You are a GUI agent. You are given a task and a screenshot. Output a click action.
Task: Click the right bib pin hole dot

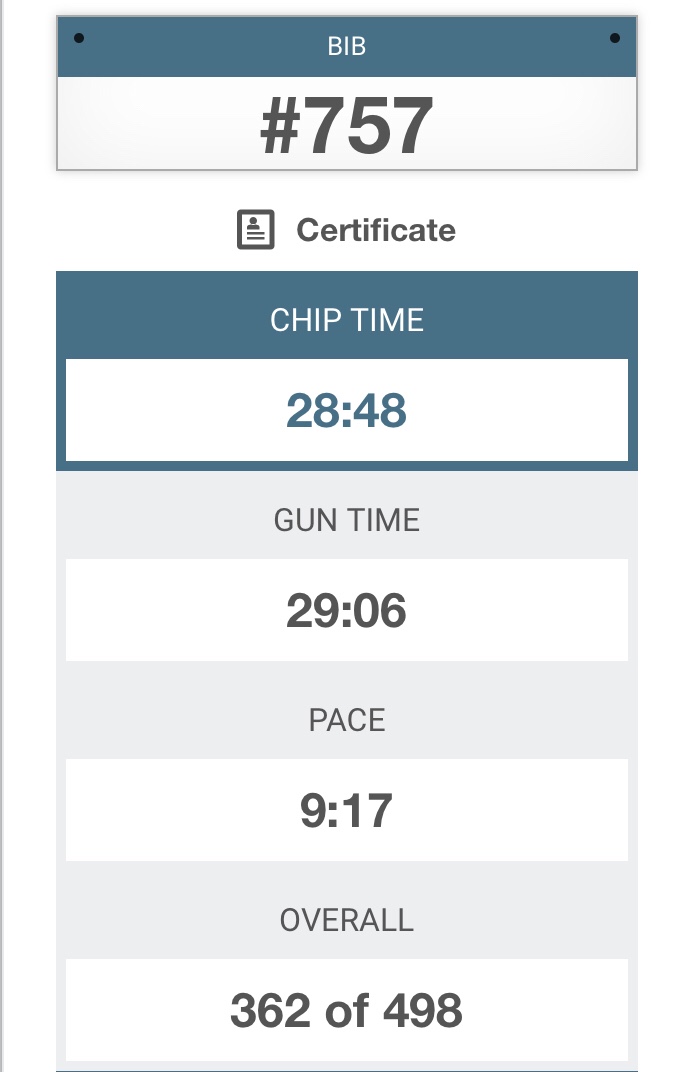614,39
